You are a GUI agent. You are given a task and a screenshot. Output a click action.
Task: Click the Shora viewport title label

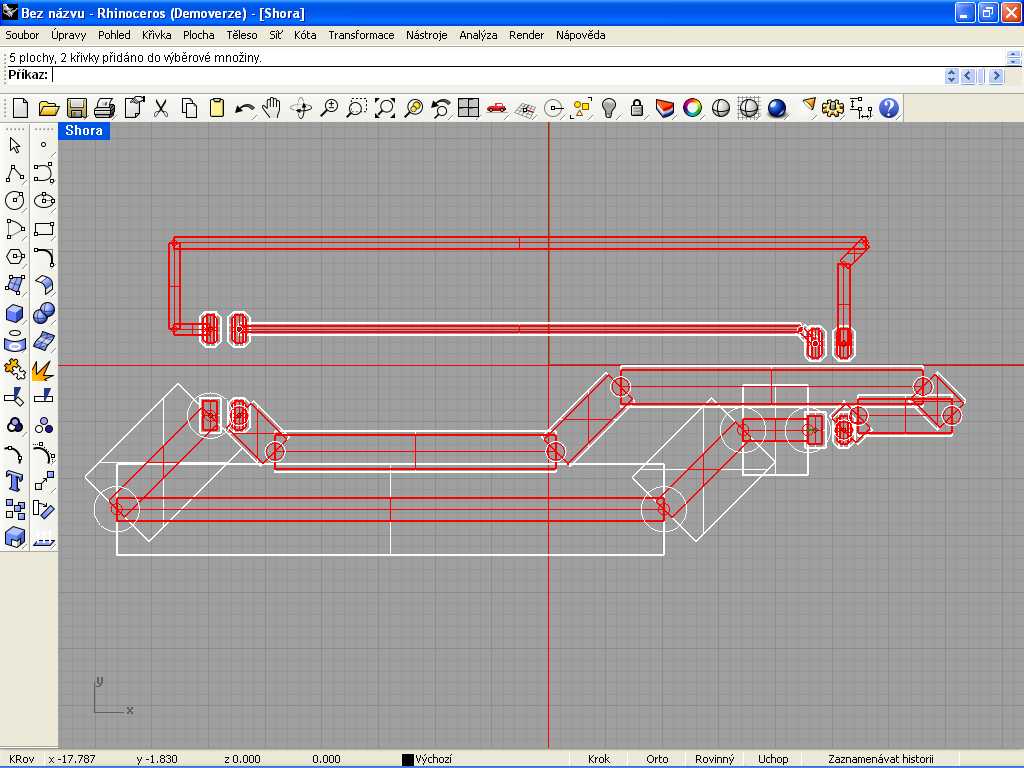[84, 131]
